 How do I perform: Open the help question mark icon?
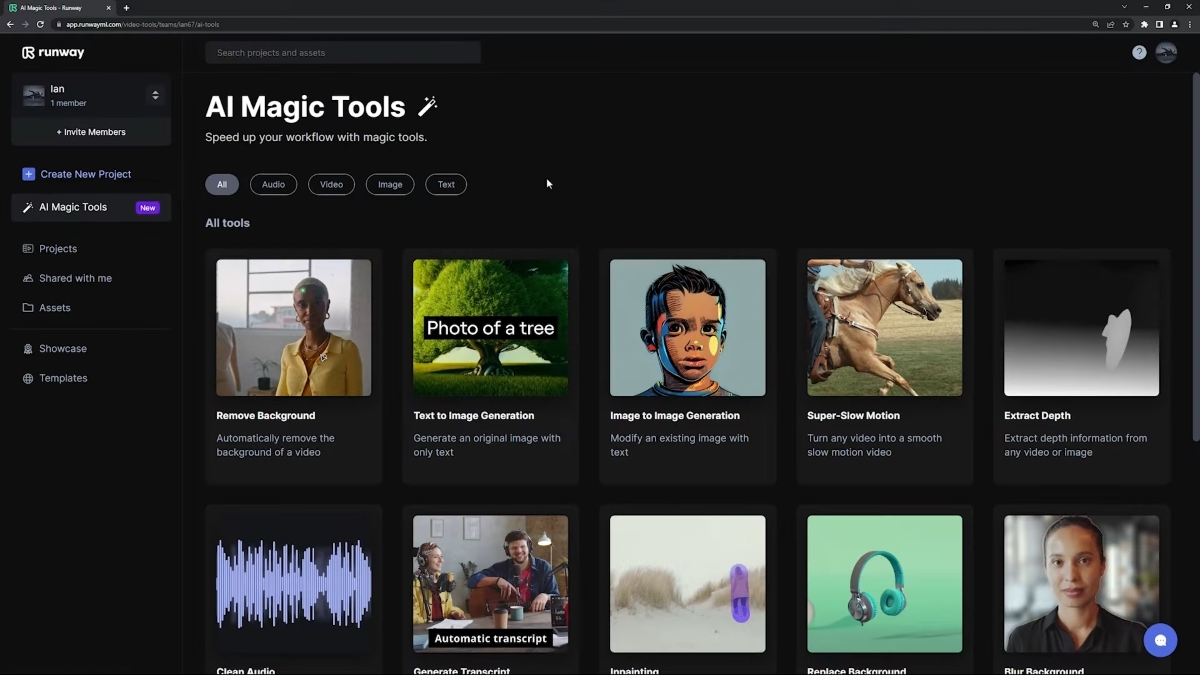coord(1139,52)
